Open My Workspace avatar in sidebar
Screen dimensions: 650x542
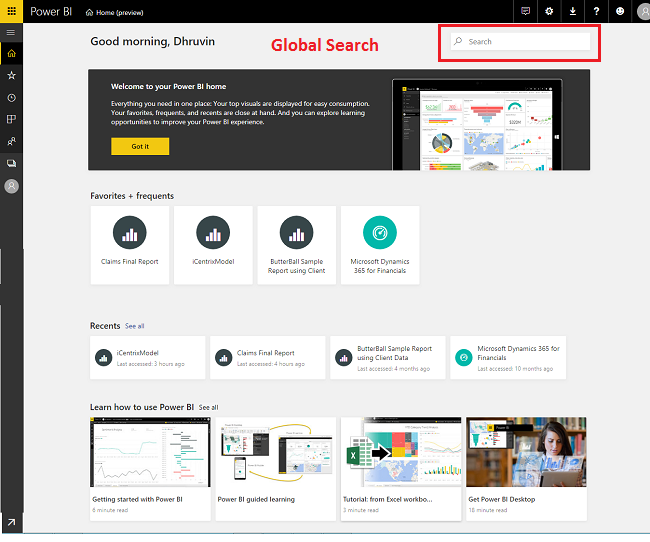12,186
